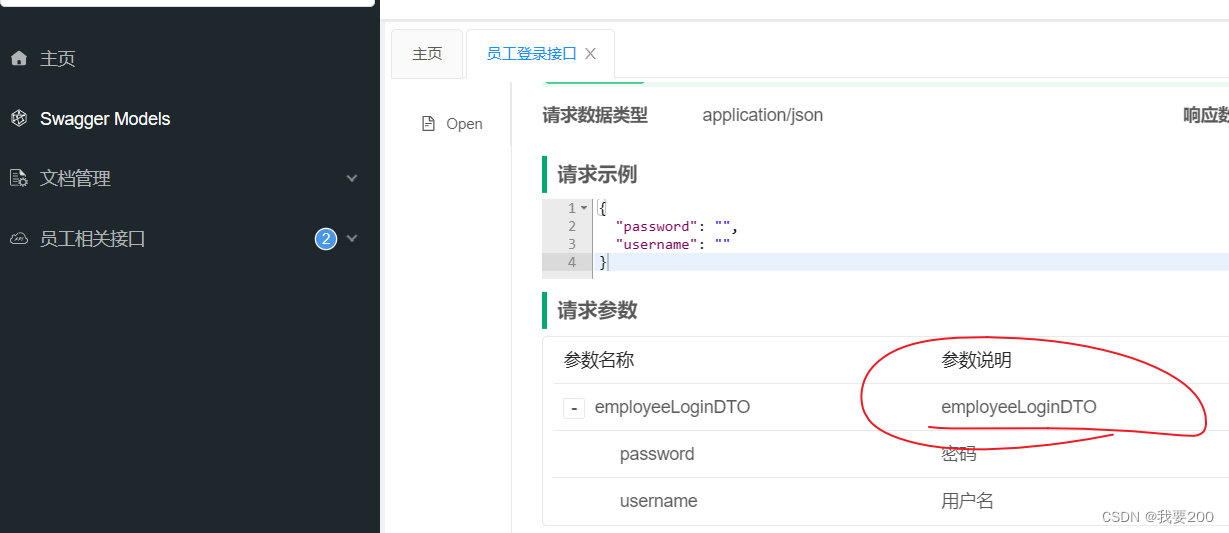Image resolution: width=1229 pixels, height=533 pixels.
Task: Click the password parameter name cell
Action: [x=657, y=454]
